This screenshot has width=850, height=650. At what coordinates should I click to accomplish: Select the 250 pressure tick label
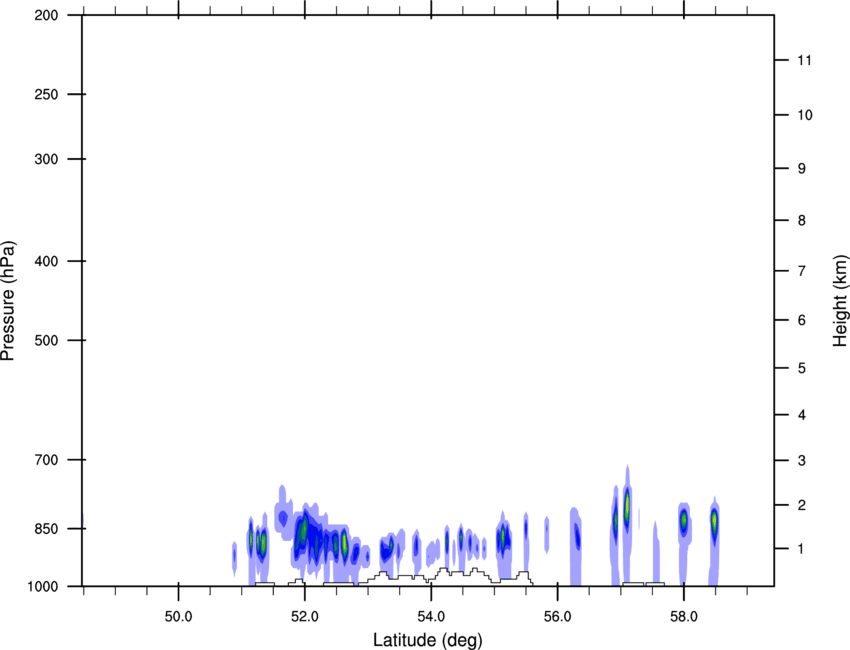pos(46,94)
